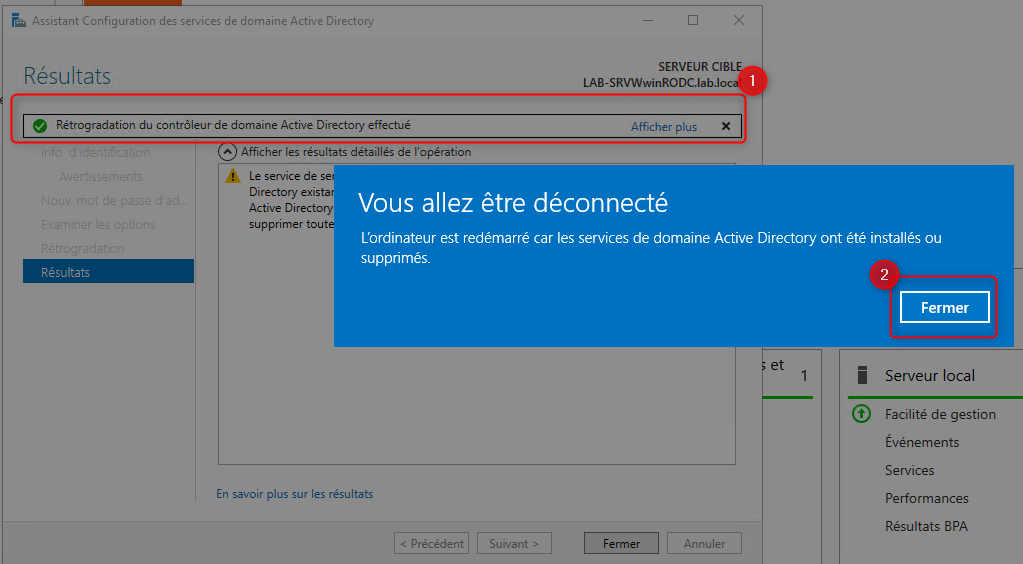Click the green success checkmark icon

point(40,126)
